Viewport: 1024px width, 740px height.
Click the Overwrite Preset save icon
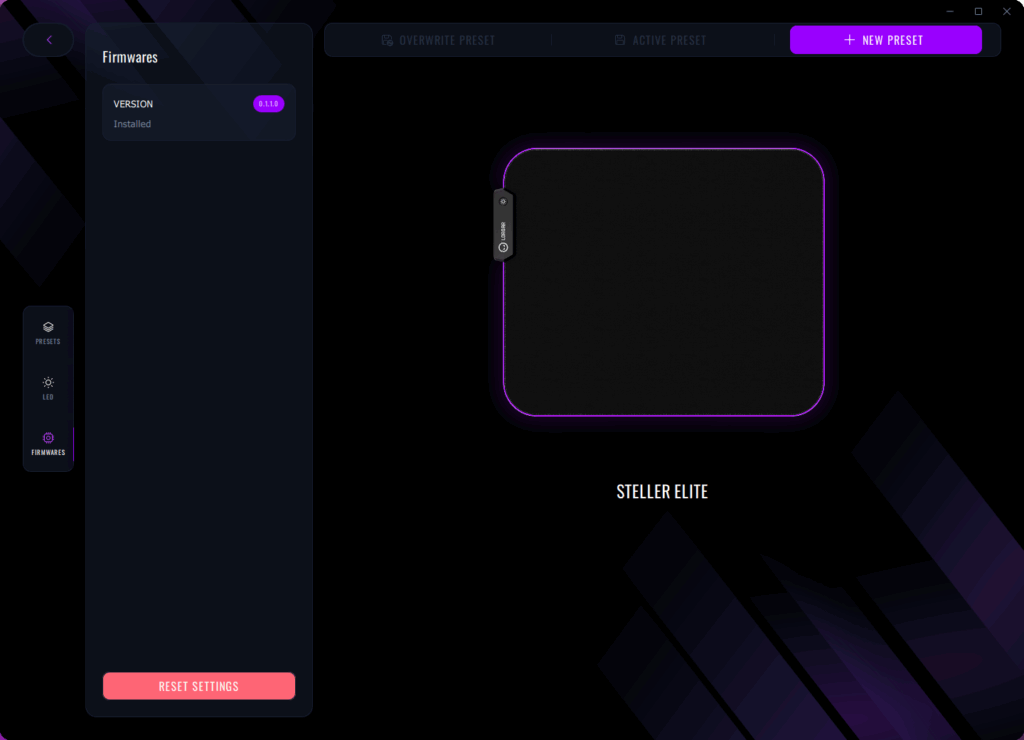[x=387, y=40]
